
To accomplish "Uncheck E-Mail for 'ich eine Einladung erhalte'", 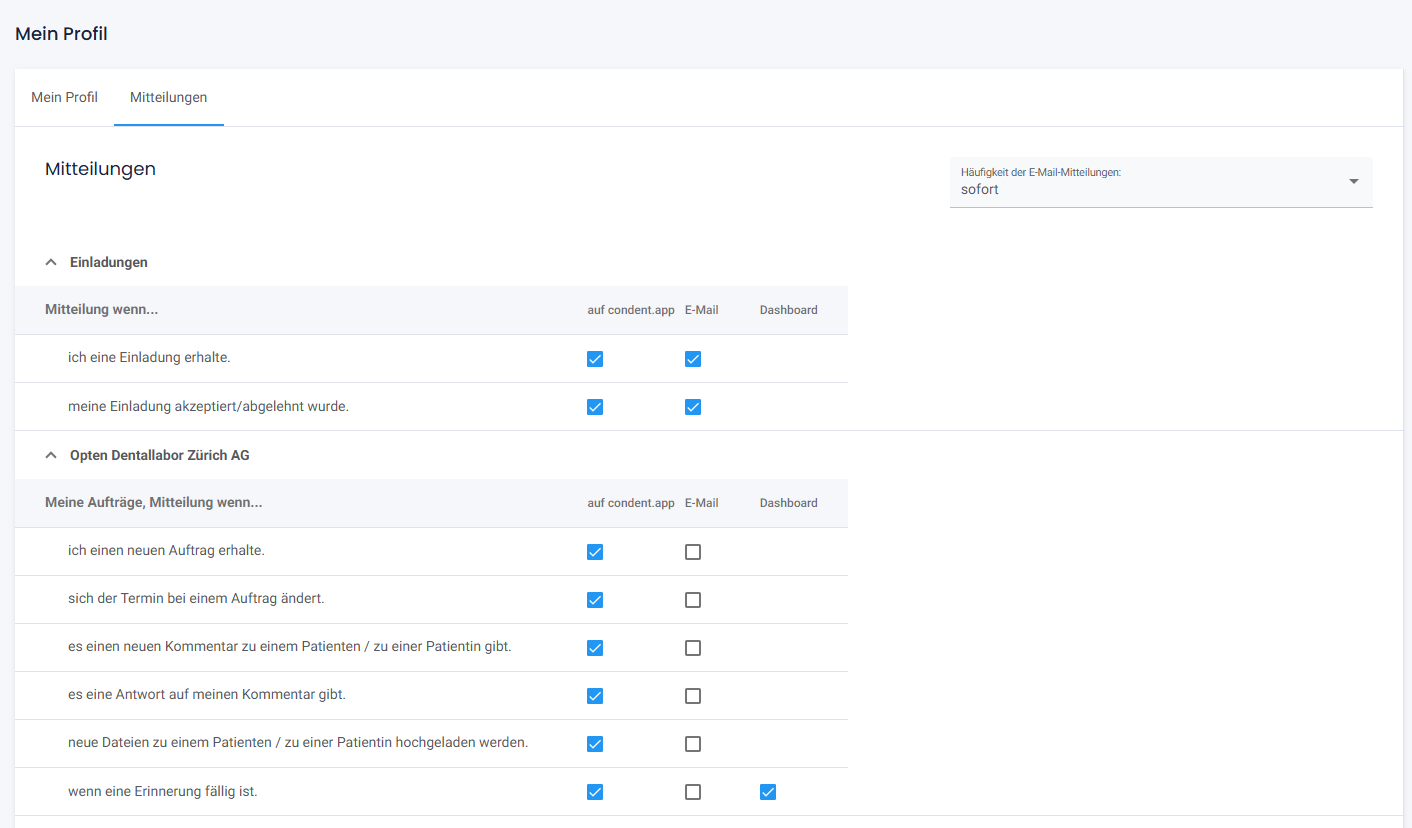I will tap(693, 359).
